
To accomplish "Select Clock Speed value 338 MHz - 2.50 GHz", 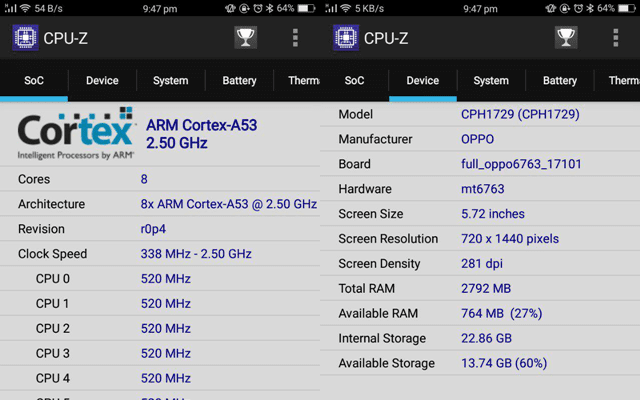I will [196, 254].
